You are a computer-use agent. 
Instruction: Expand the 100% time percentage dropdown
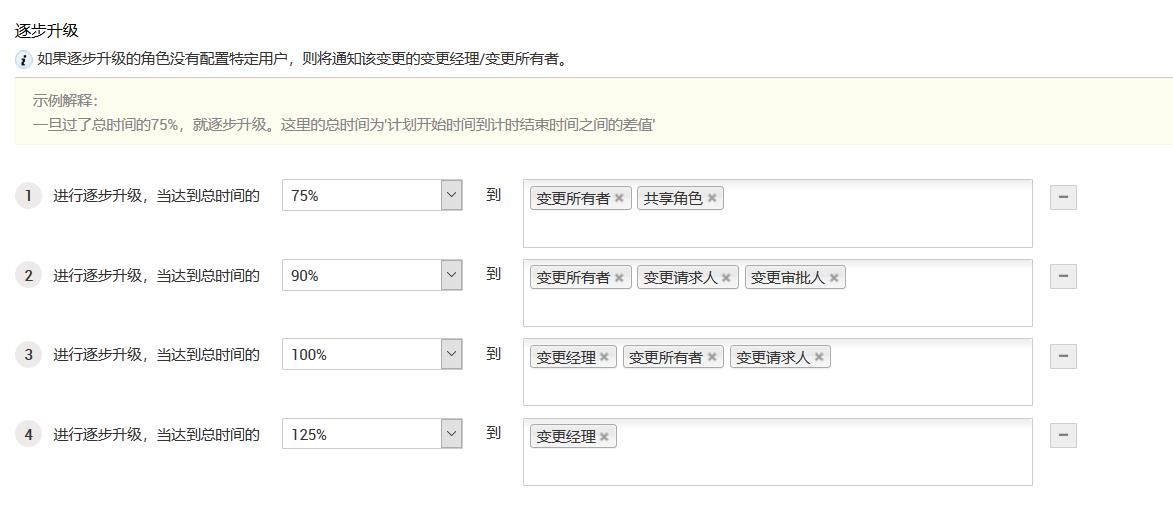[x=451, y=354]
